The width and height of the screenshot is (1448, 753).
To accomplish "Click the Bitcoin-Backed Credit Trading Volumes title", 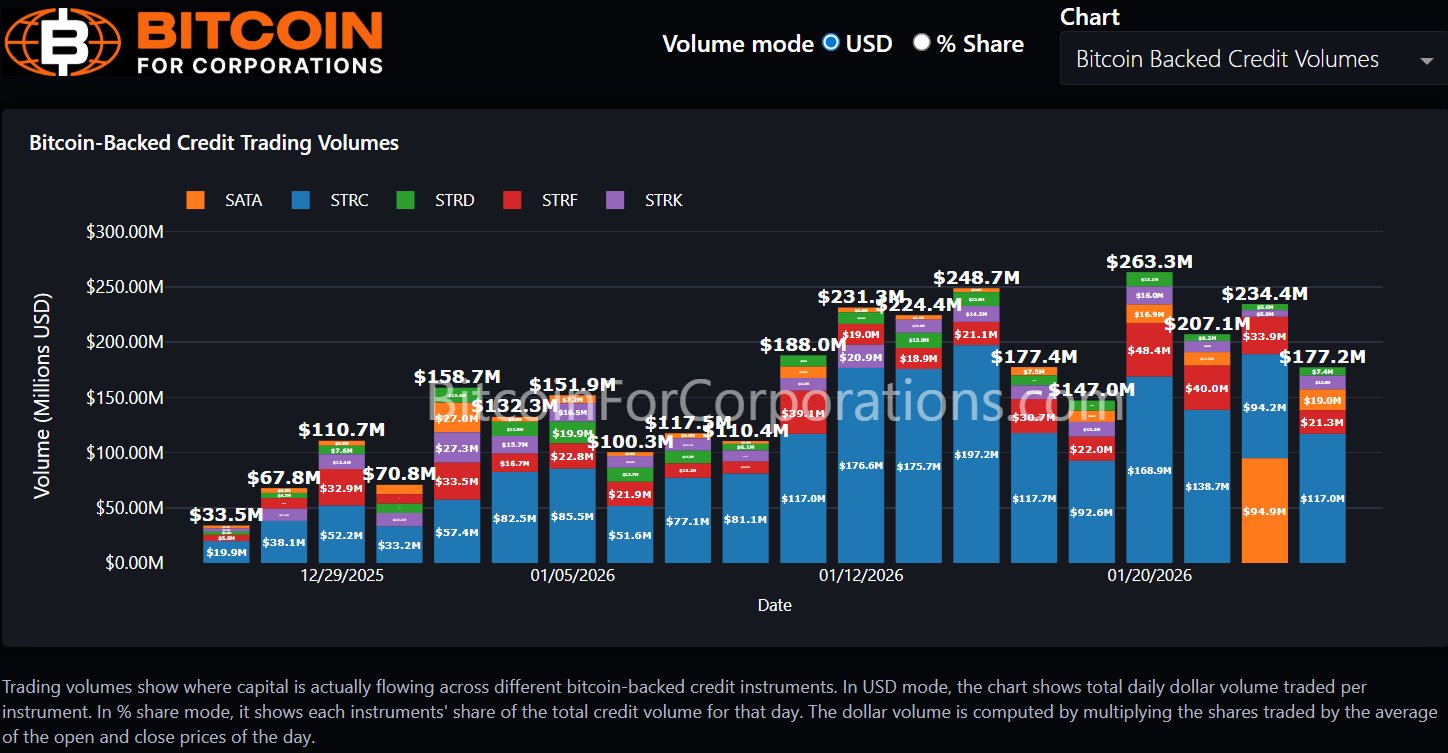I will click(x=214, y=143).
